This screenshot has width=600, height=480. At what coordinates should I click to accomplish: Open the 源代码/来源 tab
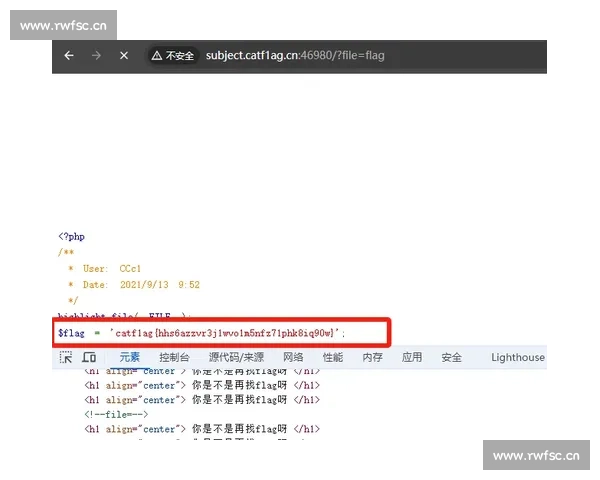point(236,357)
